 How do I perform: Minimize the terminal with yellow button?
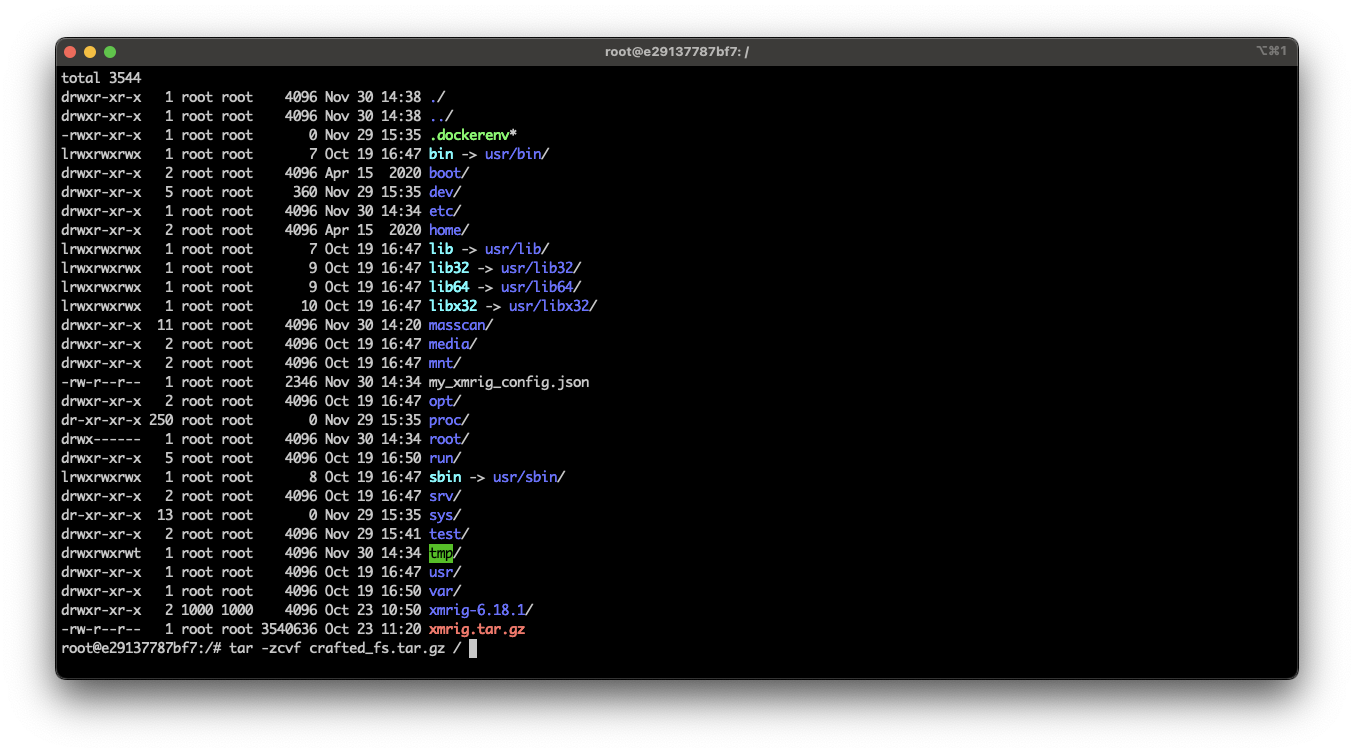point(90,52)
